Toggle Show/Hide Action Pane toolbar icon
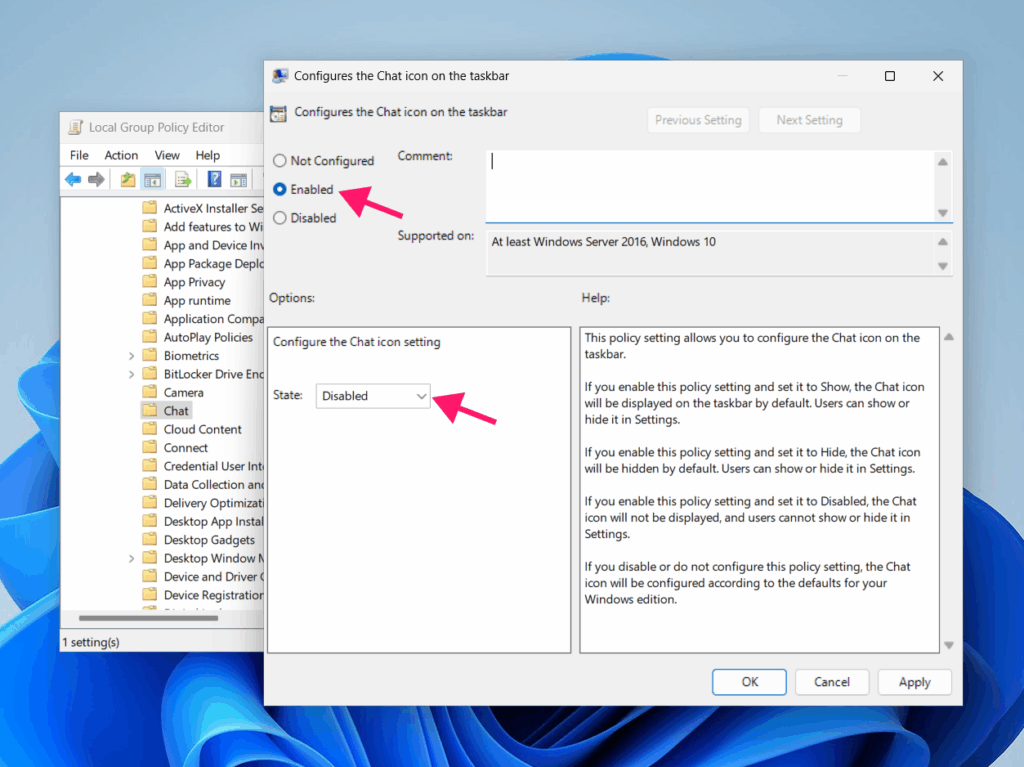Viewport: 1024px width, 767px height. click(x=238, y=179)
